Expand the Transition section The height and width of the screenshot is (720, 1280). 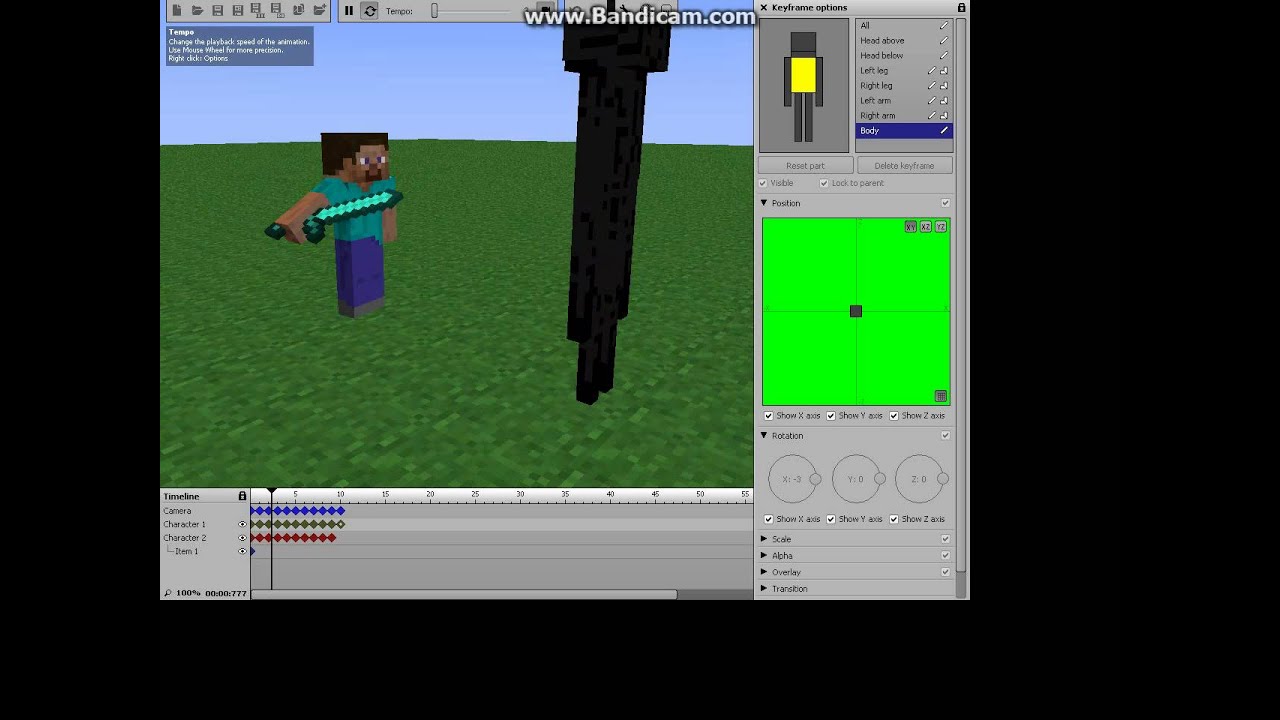tap(764, 588)
